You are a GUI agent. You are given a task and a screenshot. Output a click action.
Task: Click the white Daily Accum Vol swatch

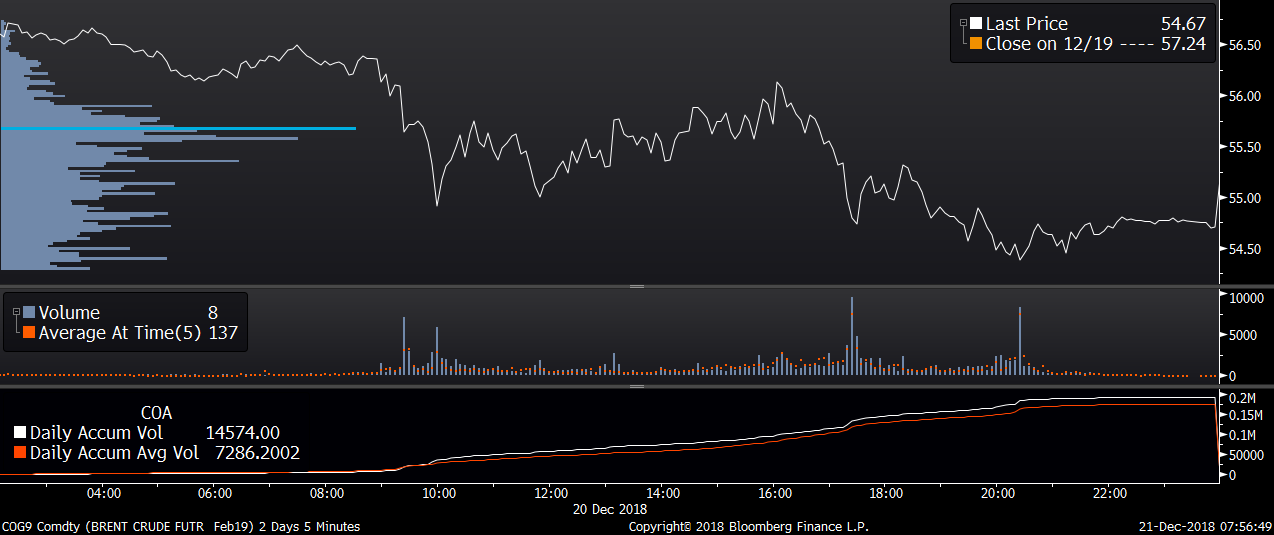(19, 433)
